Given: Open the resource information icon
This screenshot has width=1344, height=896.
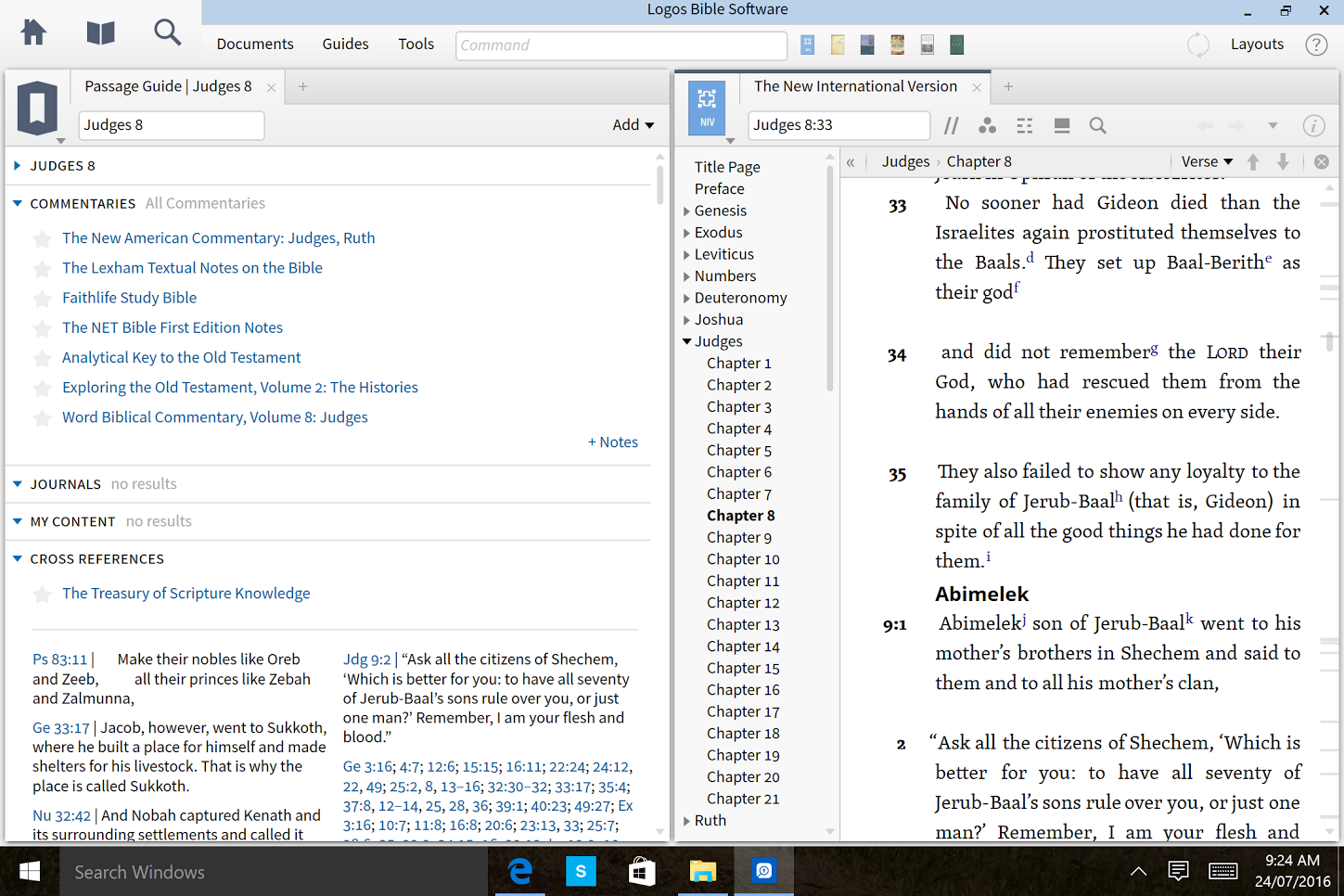Looking at the screenshot, I should (1313, 125).
